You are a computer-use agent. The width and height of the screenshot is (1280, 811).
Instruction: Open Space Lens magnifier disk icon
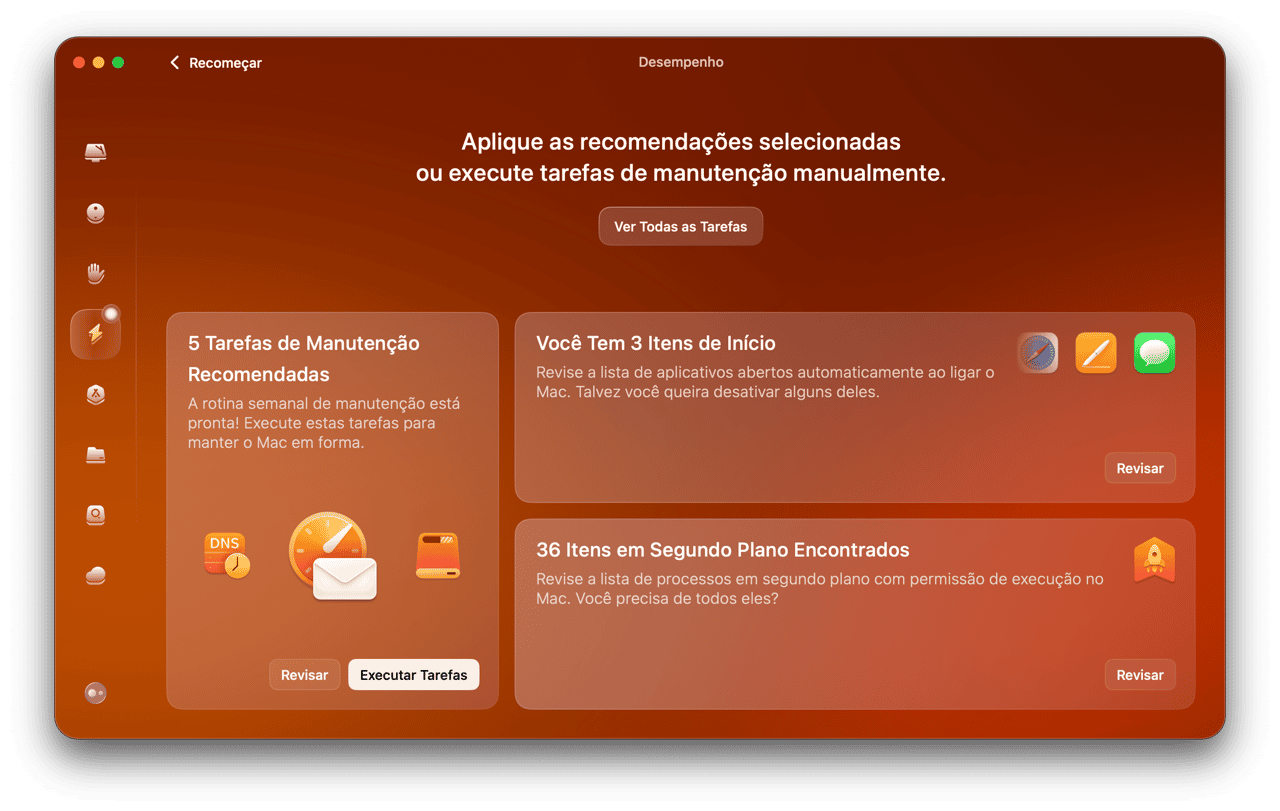[96, 515]
